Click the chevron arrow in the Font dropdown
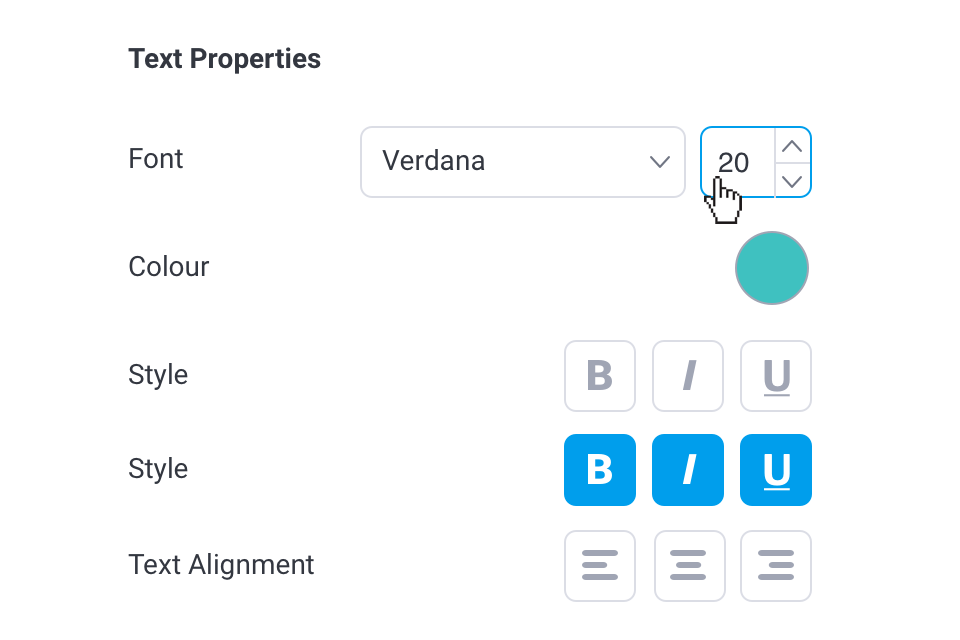This screenshot has height=640, width=960. (x=660, y=161)
